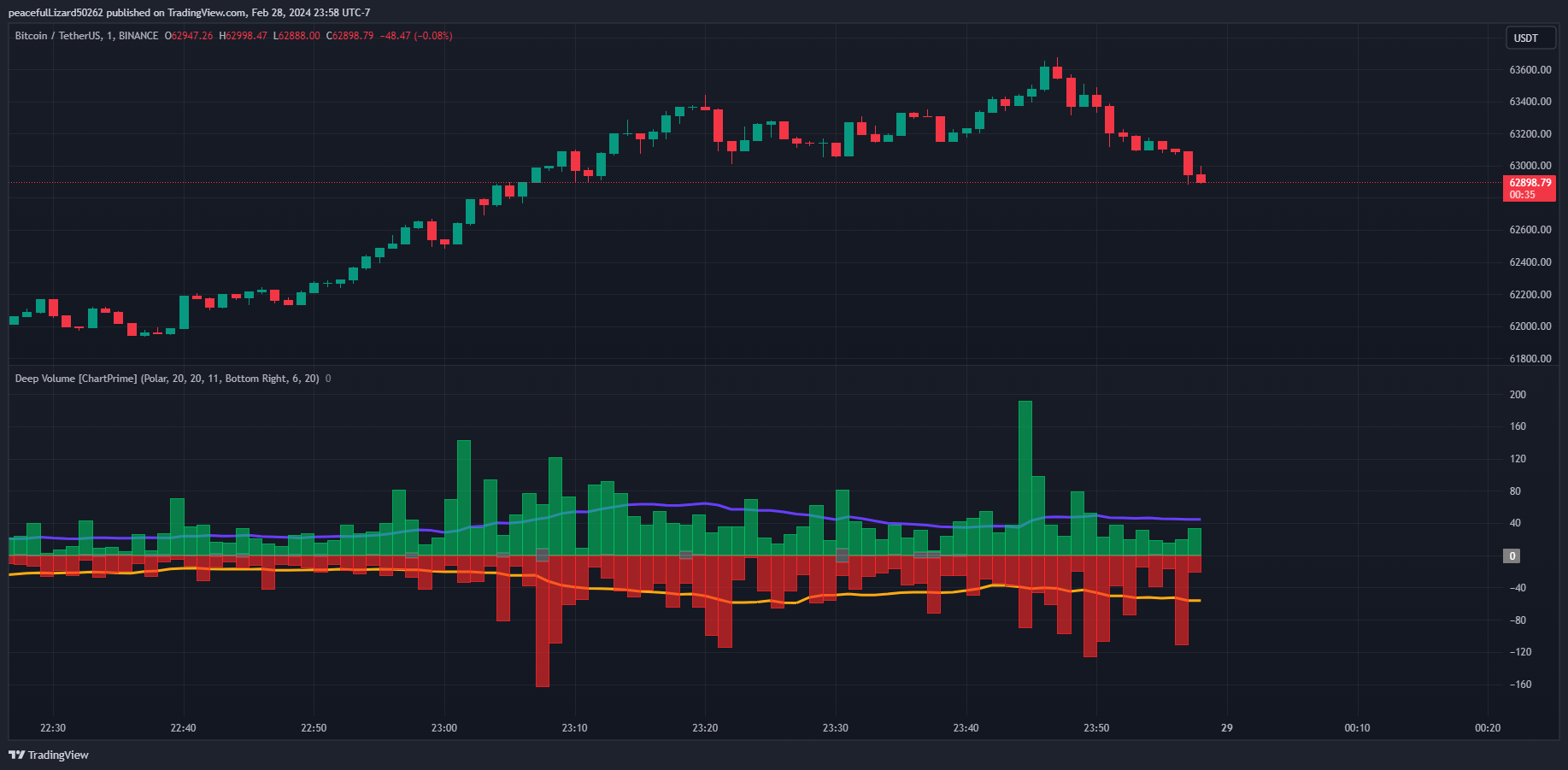The height and width of the screenshot is (770, 1568).
Task: Click the 63400.00 price axis label
Action: (x=1530, y=102)
